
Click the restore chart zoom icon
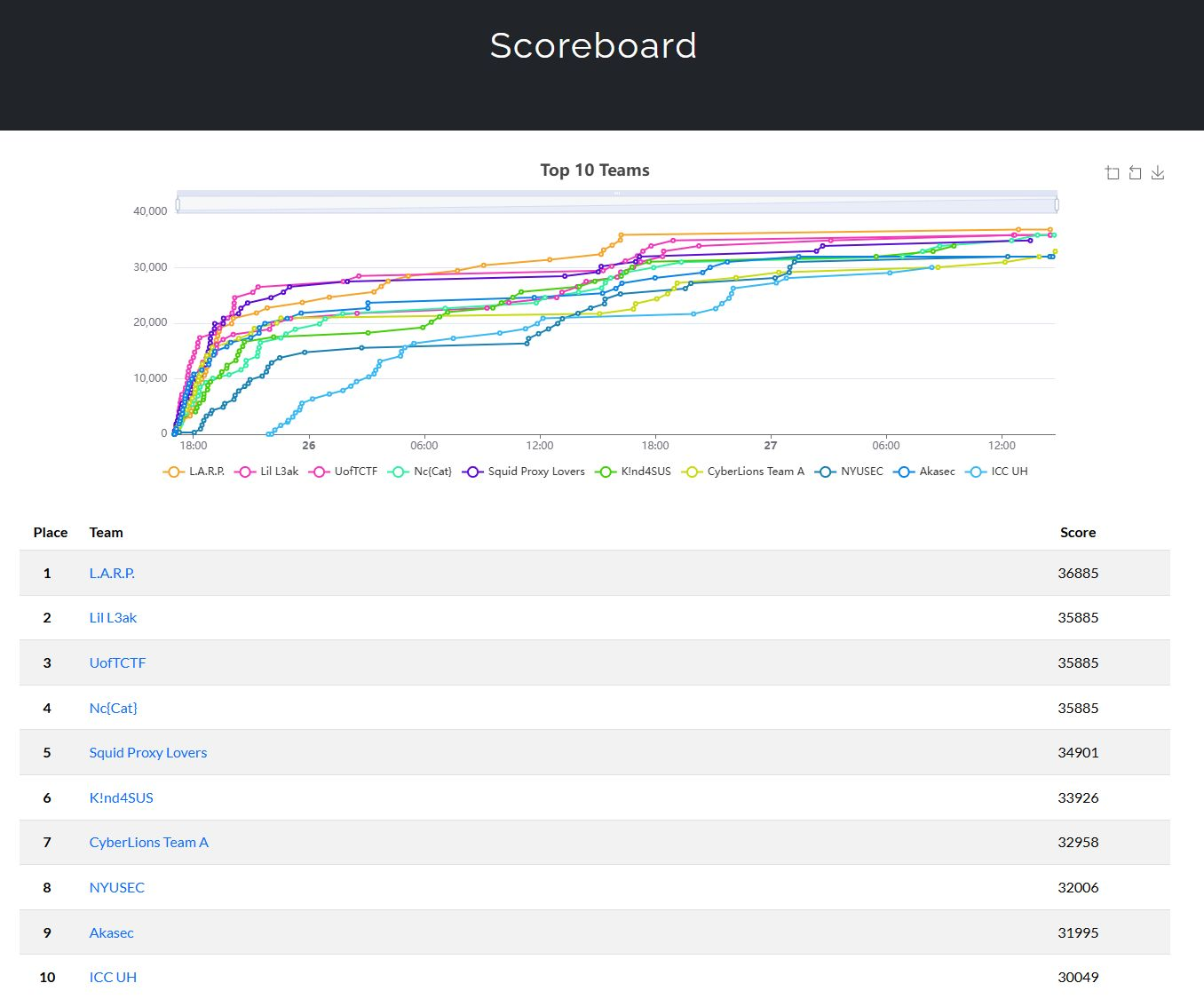(1135, 172)
